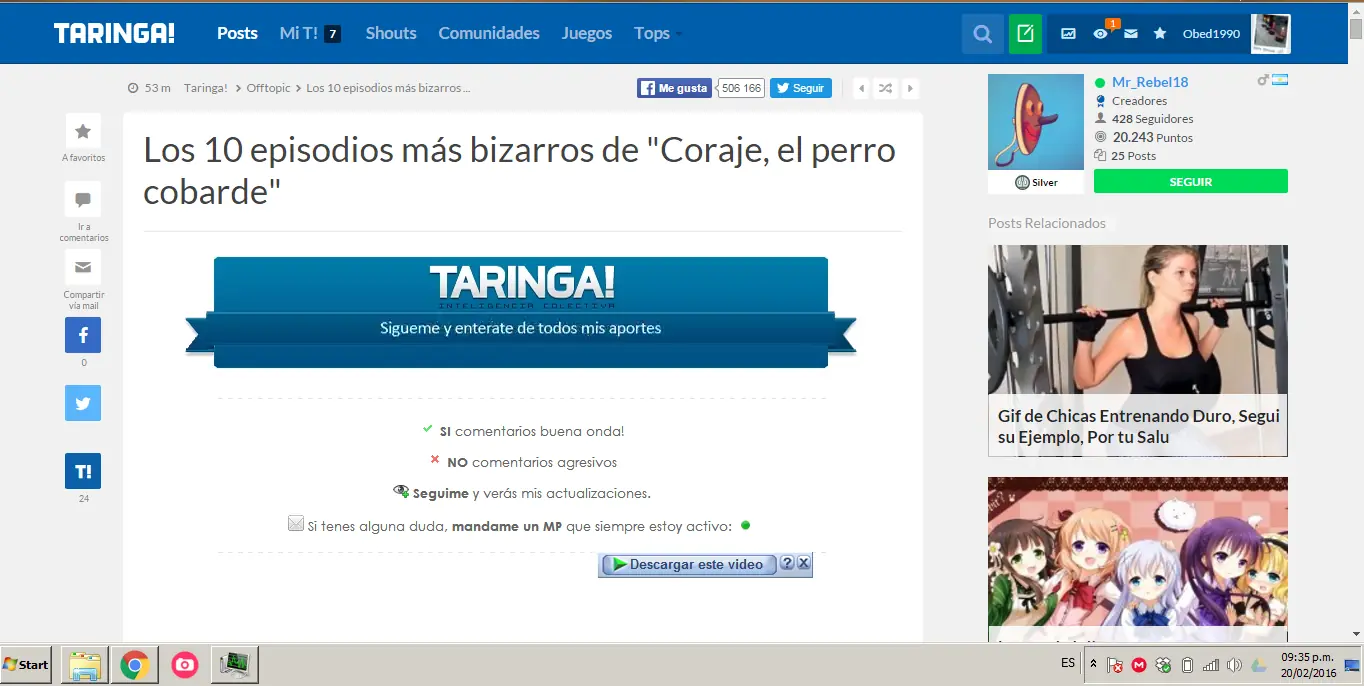Open help on Descargar este video bar
The height and width of the screenshot is (686, 1364).
coord(787,564)
